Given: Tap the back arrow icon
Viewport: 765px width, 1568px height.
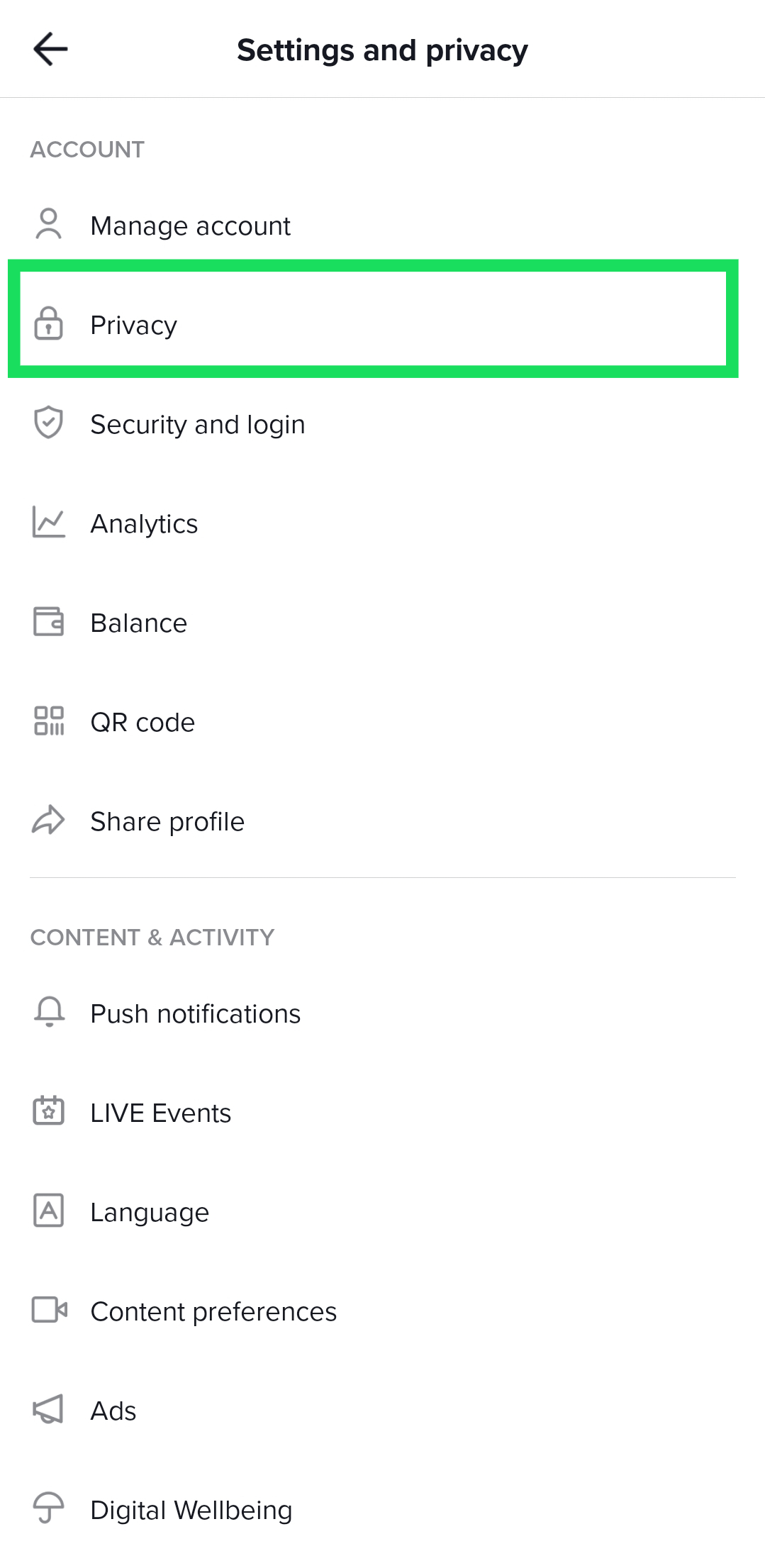Looking at the screenshot, I should pyautogui.click(x=50, y=50).
